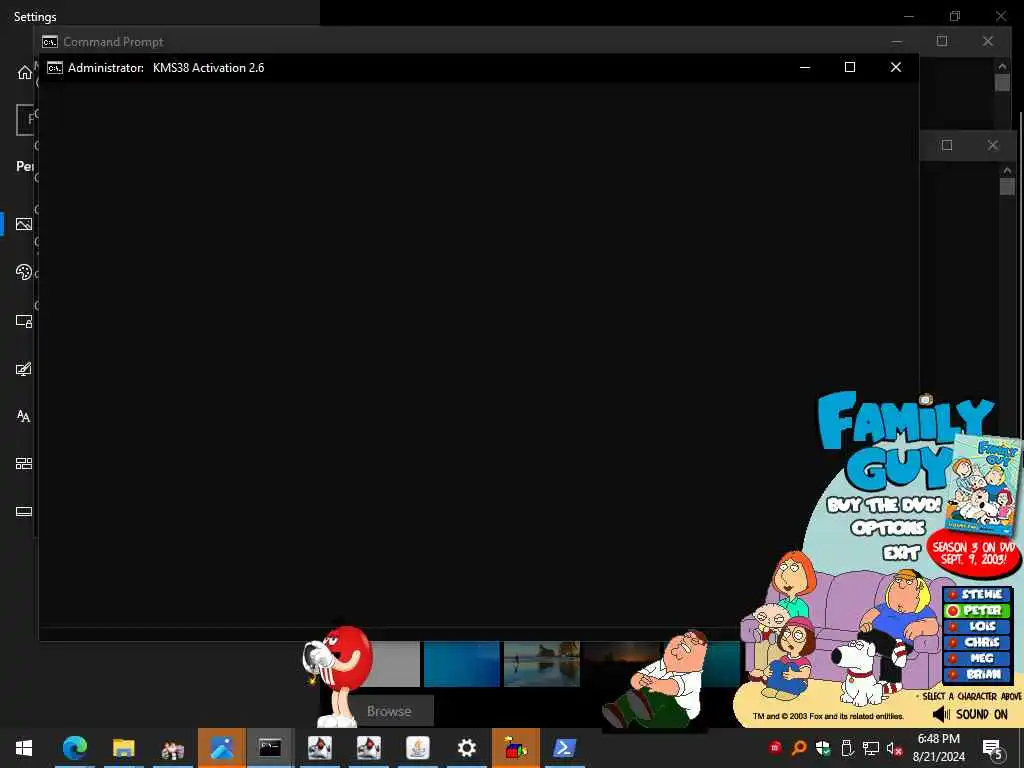
Task: Click the muted volume tray icon
Action: (894, 748)
